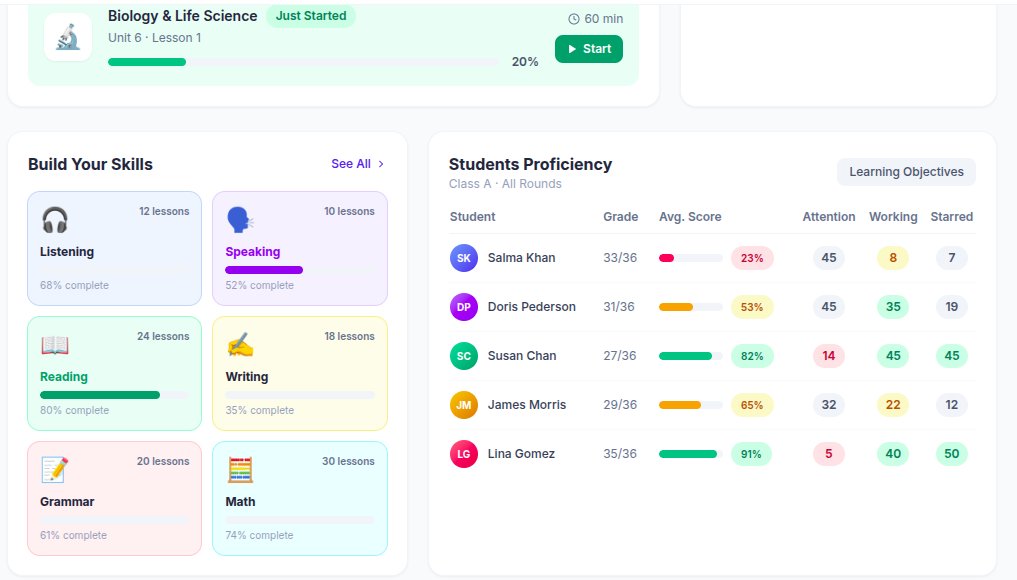The image size is (1017, 580).
Task: Click the speaking head icon
Action: [x=239, y=220]
